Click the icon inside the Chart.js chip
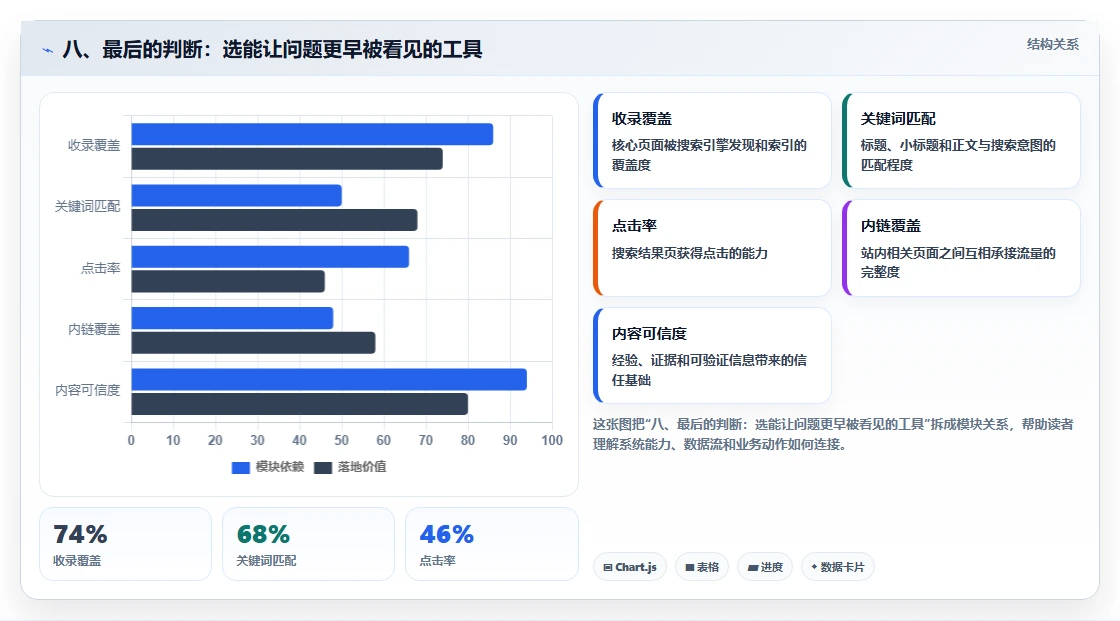 pyautogui.click(x=608, y=567)
